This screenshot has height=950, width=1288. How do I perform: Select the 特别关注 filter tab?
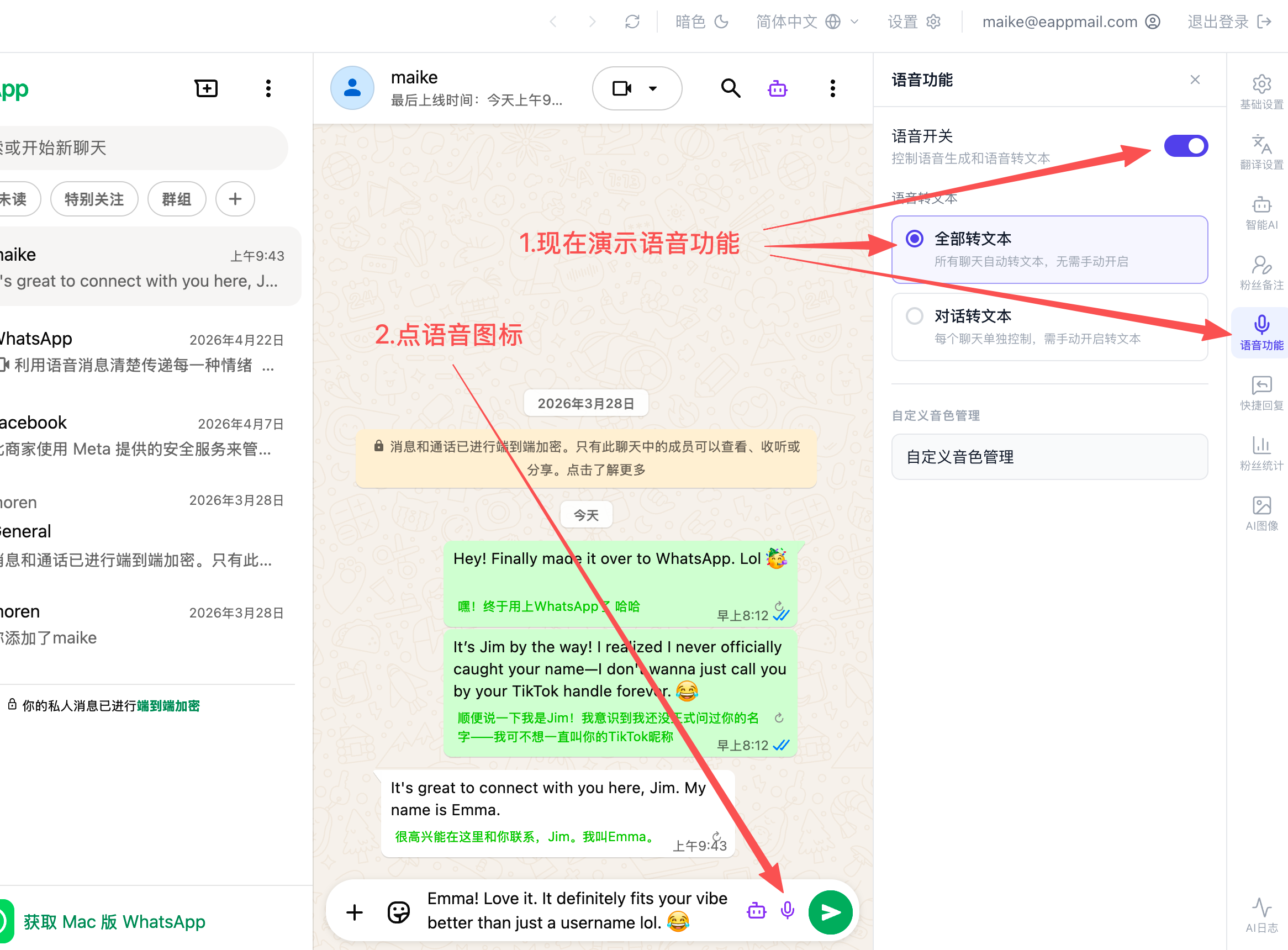94,199
